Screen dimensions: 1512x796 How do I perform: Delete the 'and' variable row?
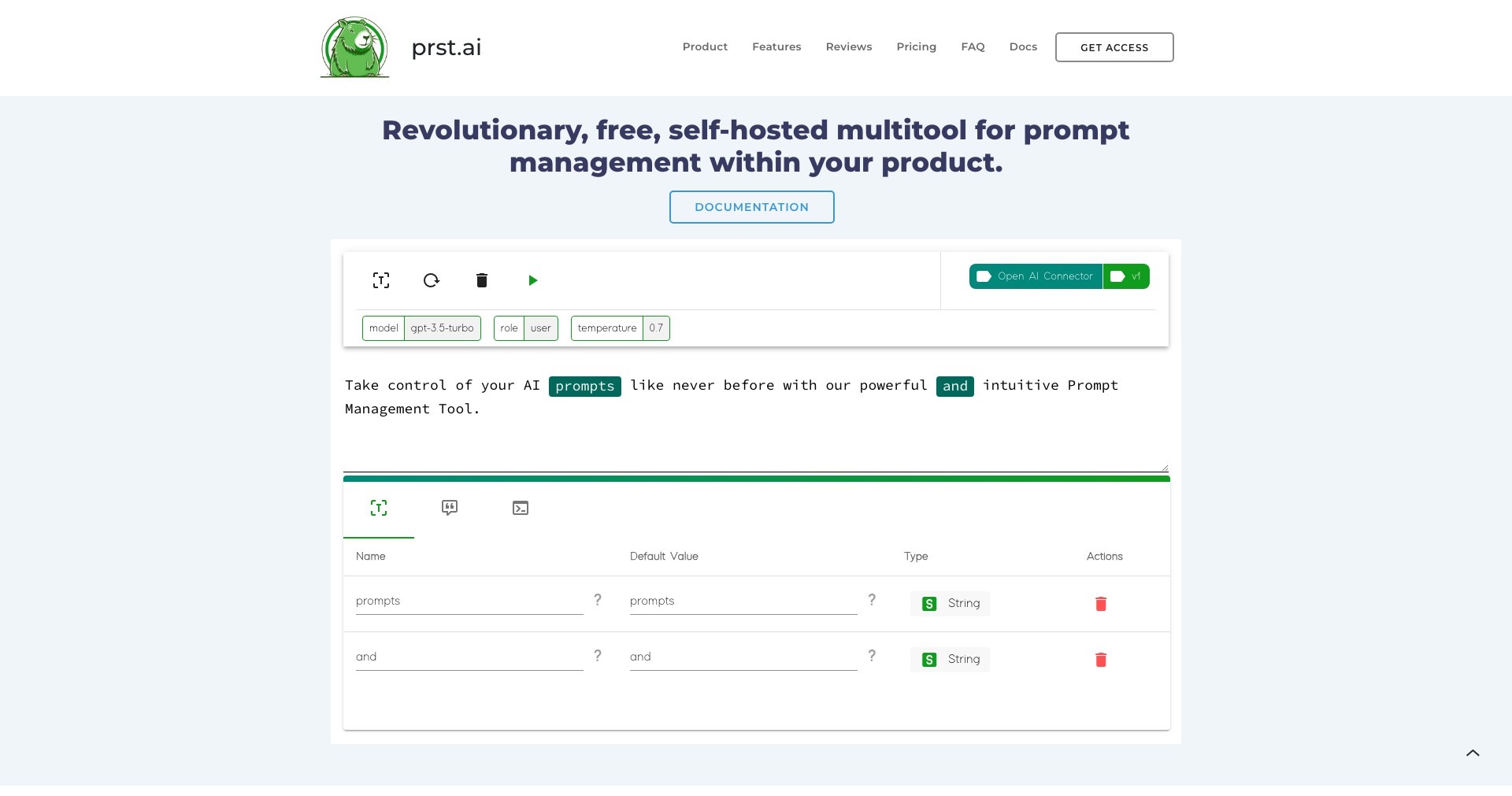point(1101,660)
